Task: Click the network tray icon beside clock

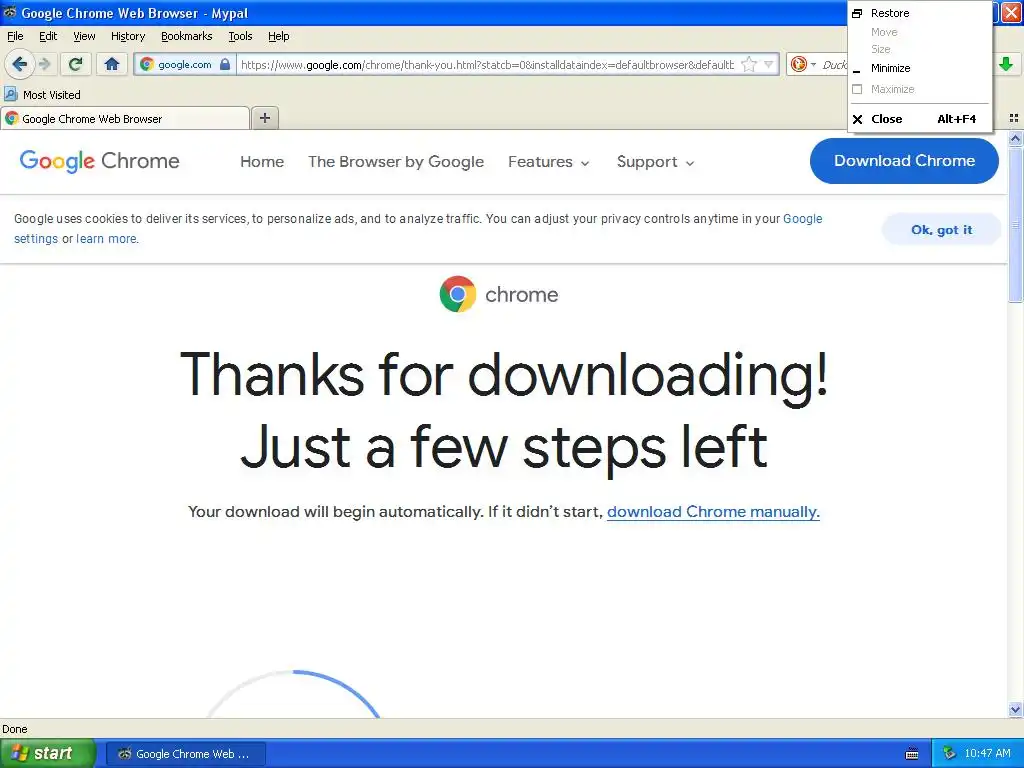Action: click(x=949, y=753)
